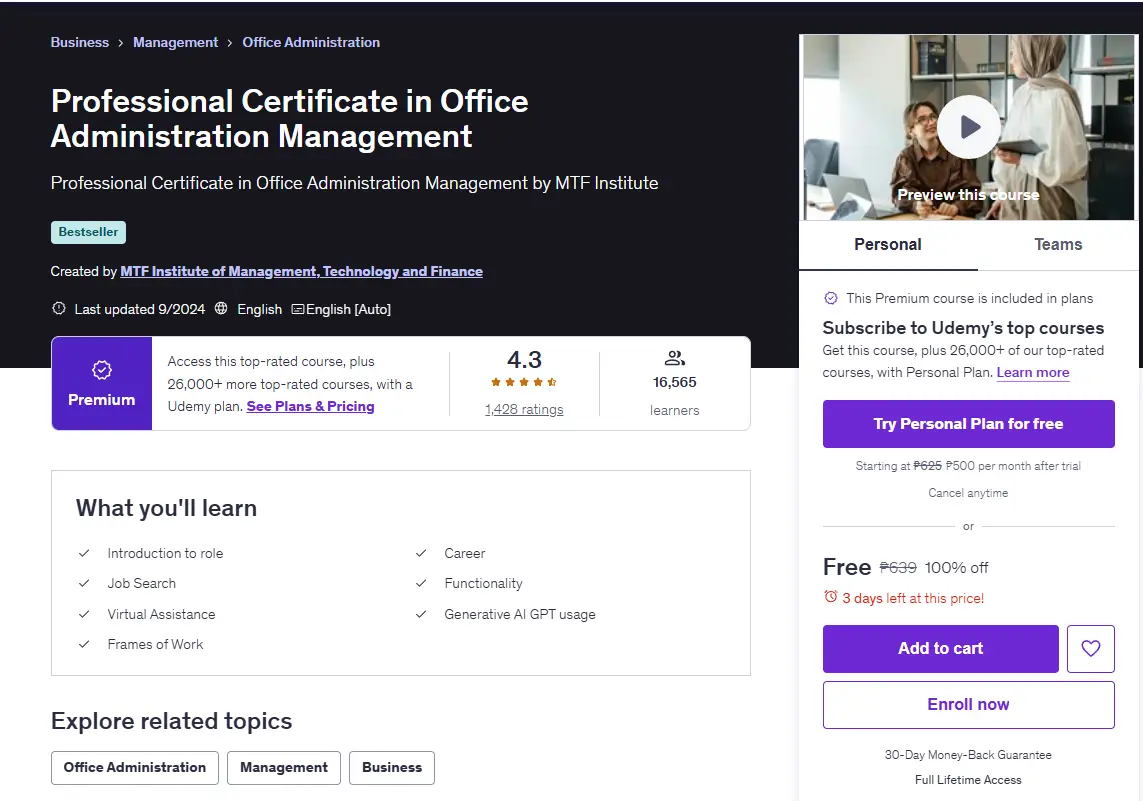Image resolution: width=1143 pixels, height=801 pixels.
Task: Select the Business topic chip
Action: pyautogui.click(x=391, y=767)
